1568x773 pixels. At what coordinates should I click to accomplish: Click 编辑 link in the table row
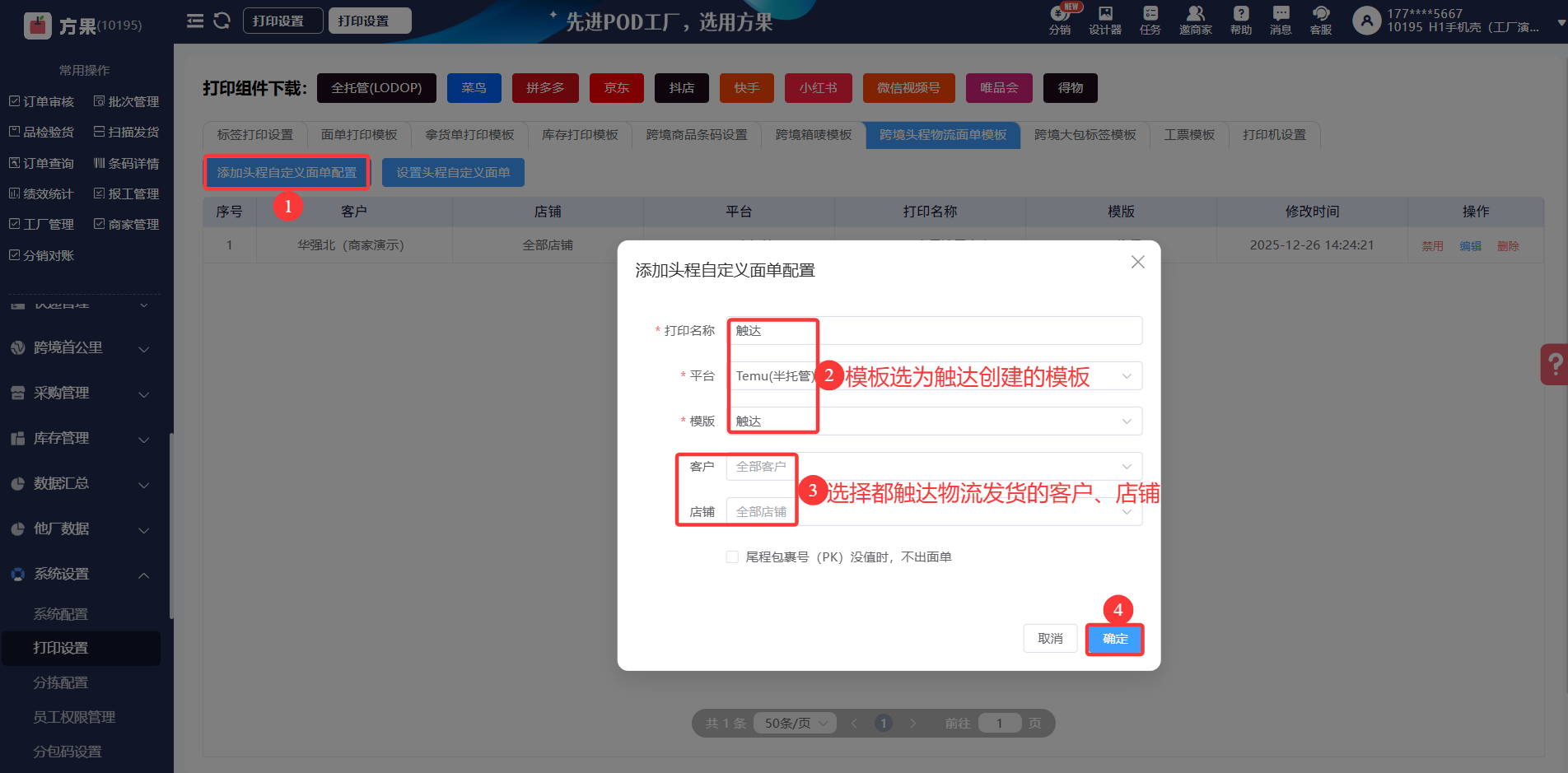[1470, 246]
